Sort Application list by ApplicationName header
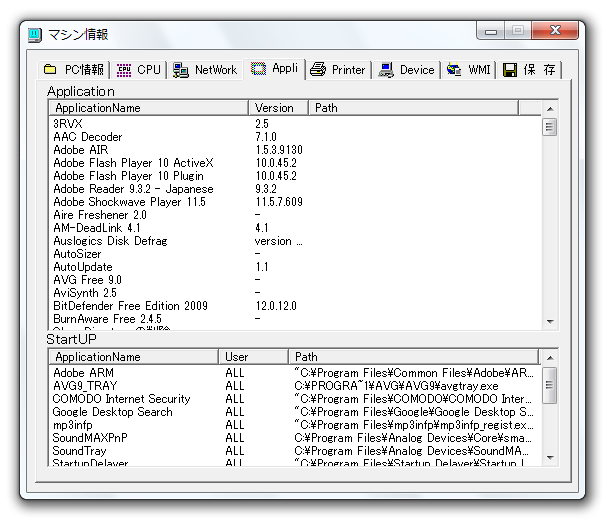Viewport: 608px width, 521px height. click(x=149, y=108)
